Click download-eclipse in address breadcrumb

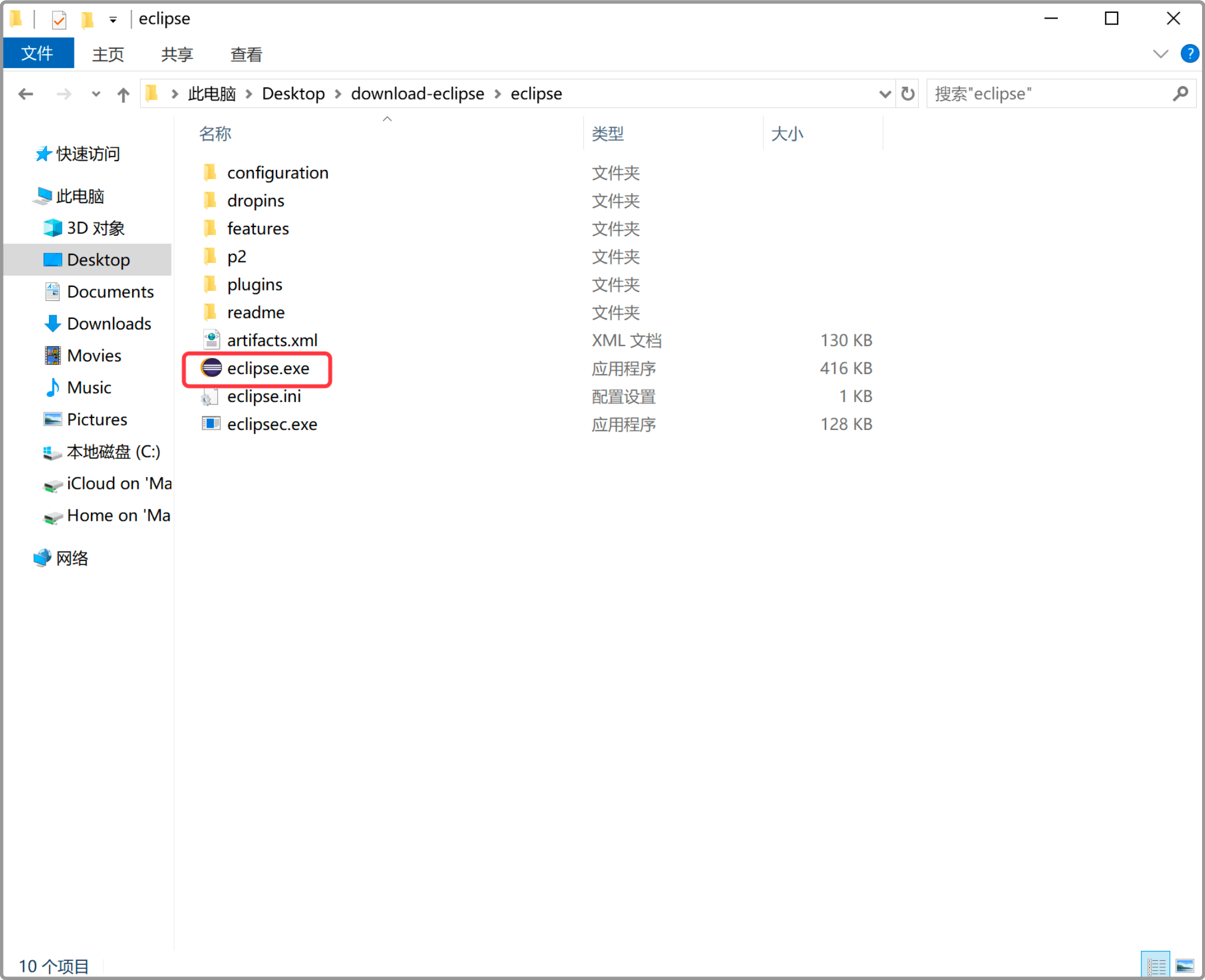(418, 94)
